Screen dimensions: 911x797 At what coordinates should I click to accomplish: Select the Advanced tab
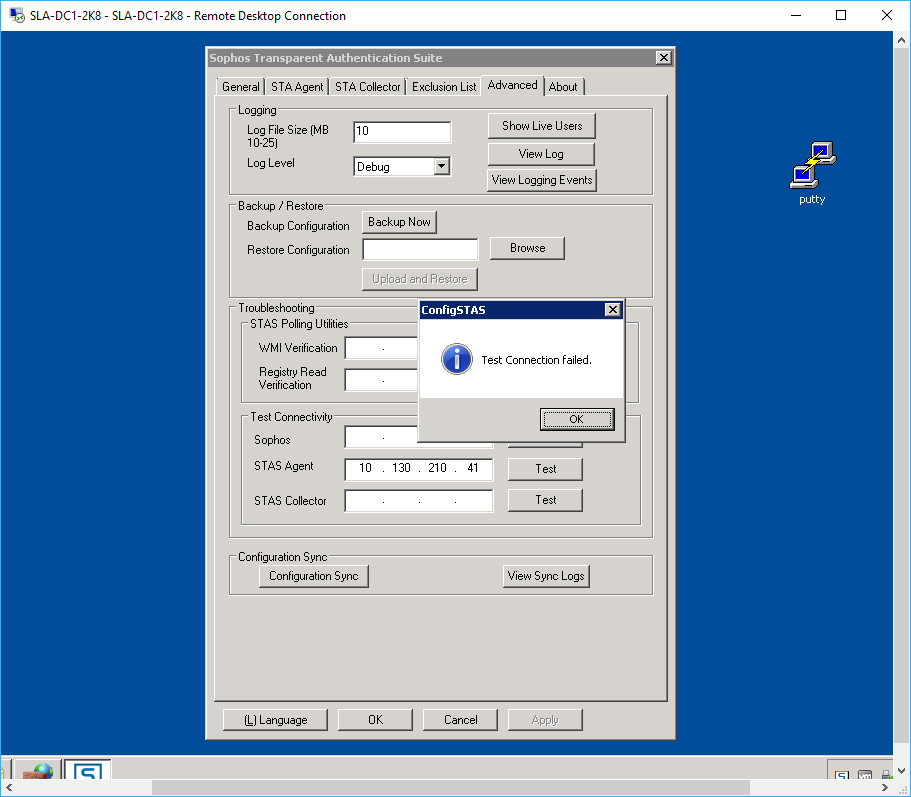[x=512, y=85]
